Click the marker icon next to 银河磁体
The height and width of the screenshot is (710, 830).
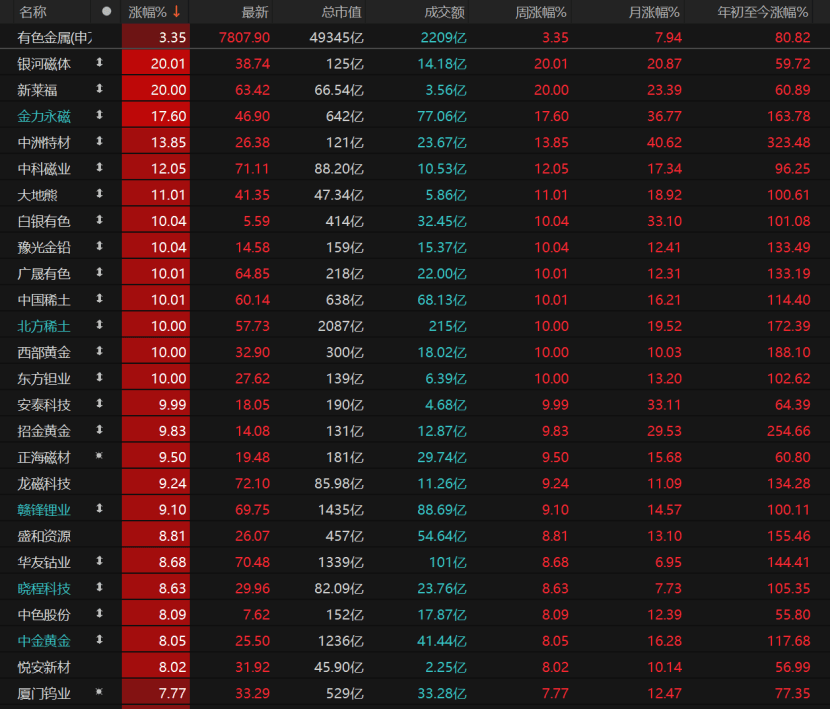pos(99,63)
